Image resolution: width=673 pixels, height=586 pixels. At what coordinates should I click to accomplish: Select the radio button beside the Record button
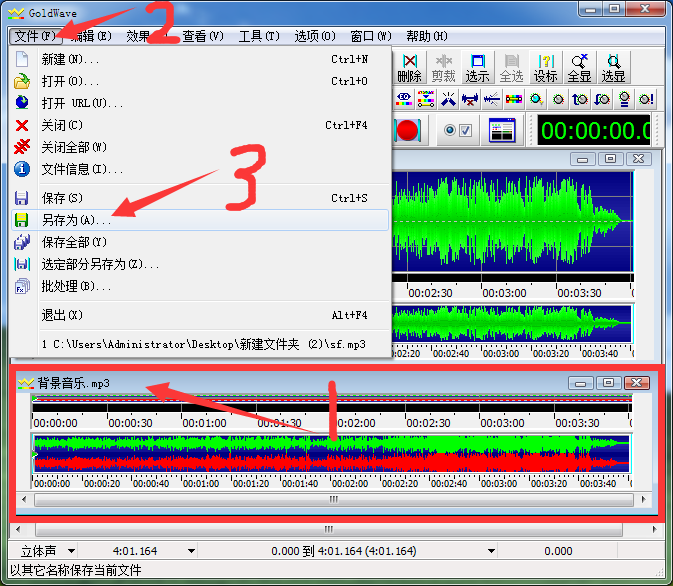[449, 130]
